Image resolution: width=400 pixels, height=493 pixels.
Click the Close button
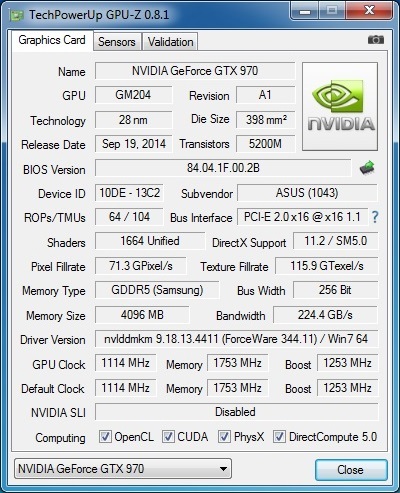(x=351, y=470)
